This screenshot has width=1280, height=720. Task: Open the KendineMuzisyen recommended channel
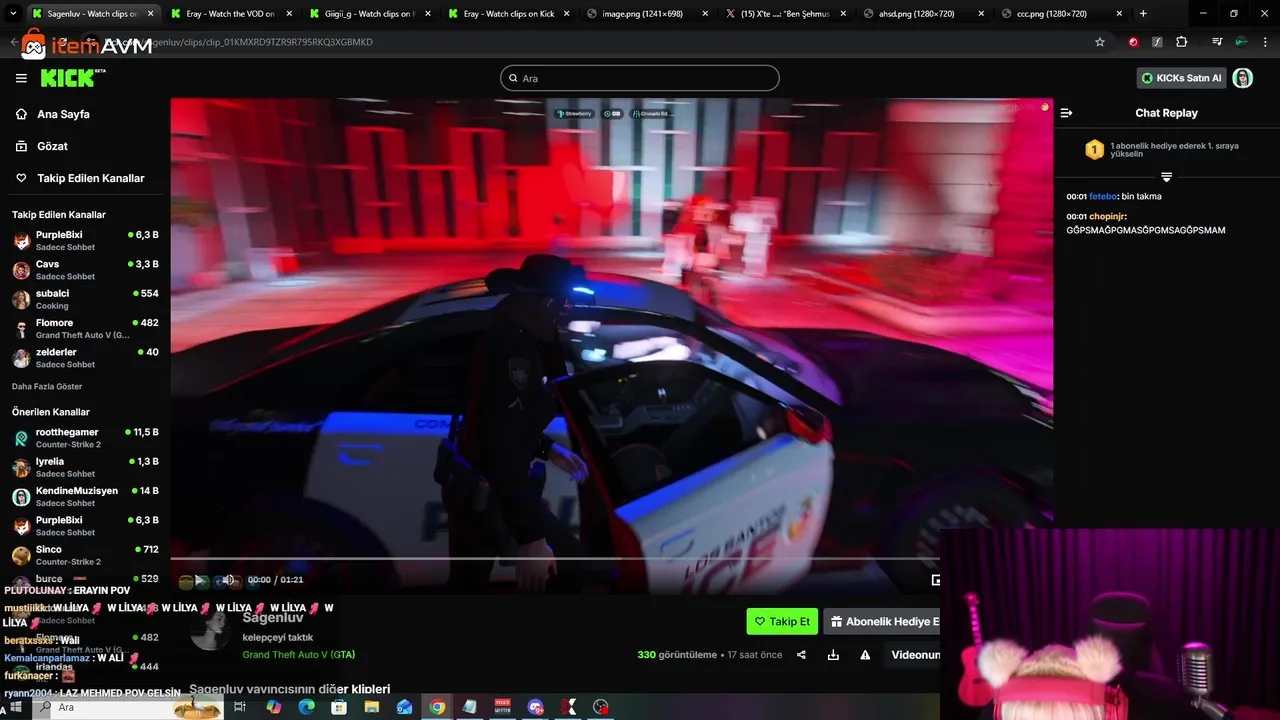coord(85,496)
